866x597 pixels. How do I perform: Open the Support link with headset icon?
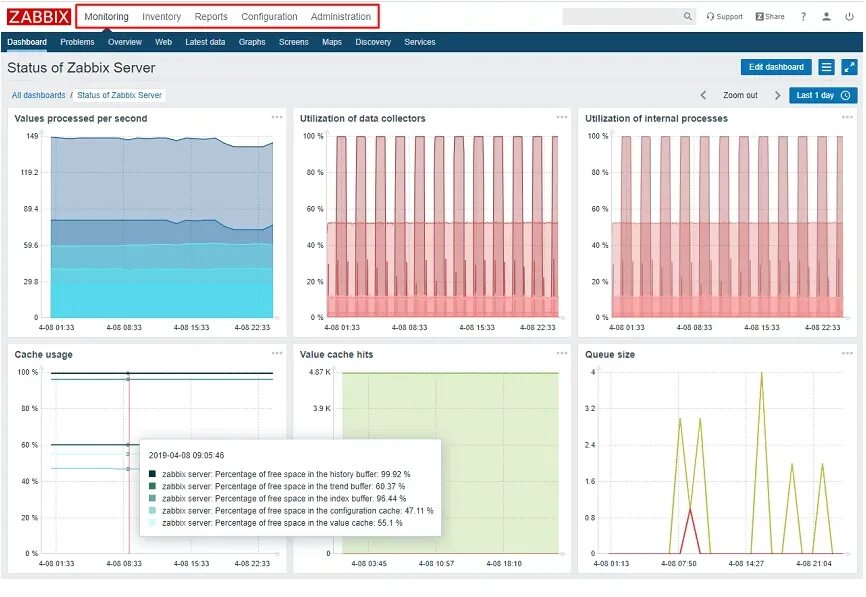[724, 17]
